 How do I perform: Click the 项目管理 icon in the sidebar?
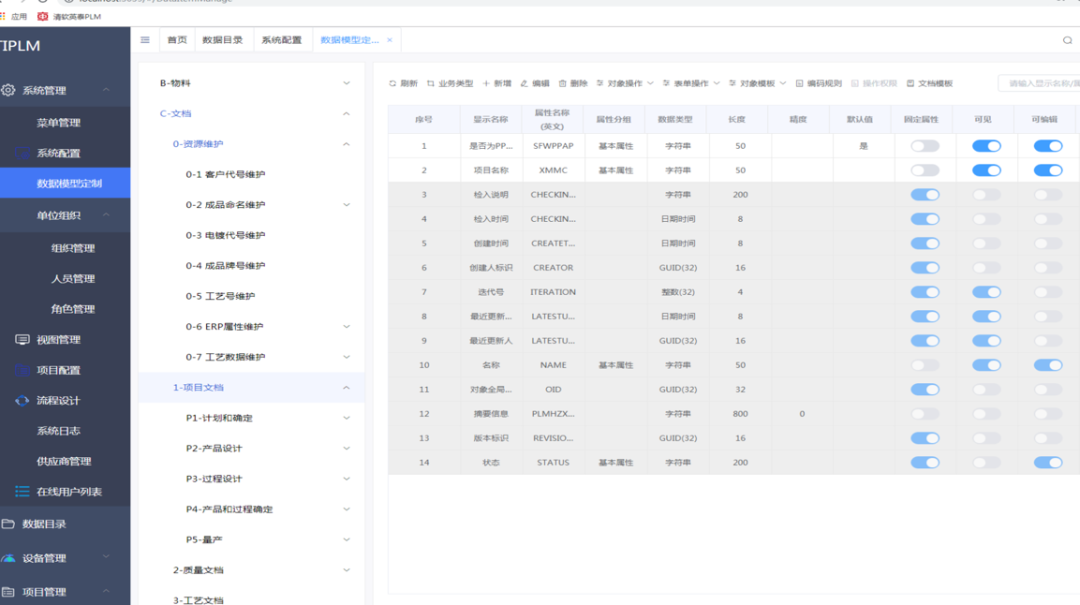coord(8,592)
